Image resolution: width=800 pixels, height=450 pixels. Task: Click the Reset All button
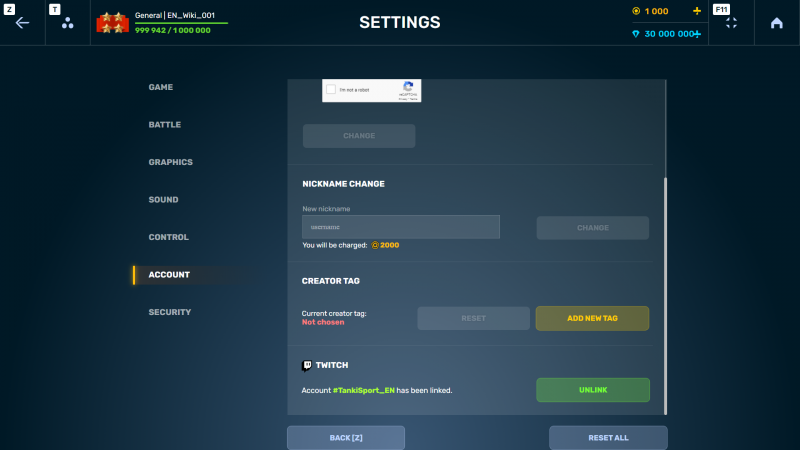[607, 438]
